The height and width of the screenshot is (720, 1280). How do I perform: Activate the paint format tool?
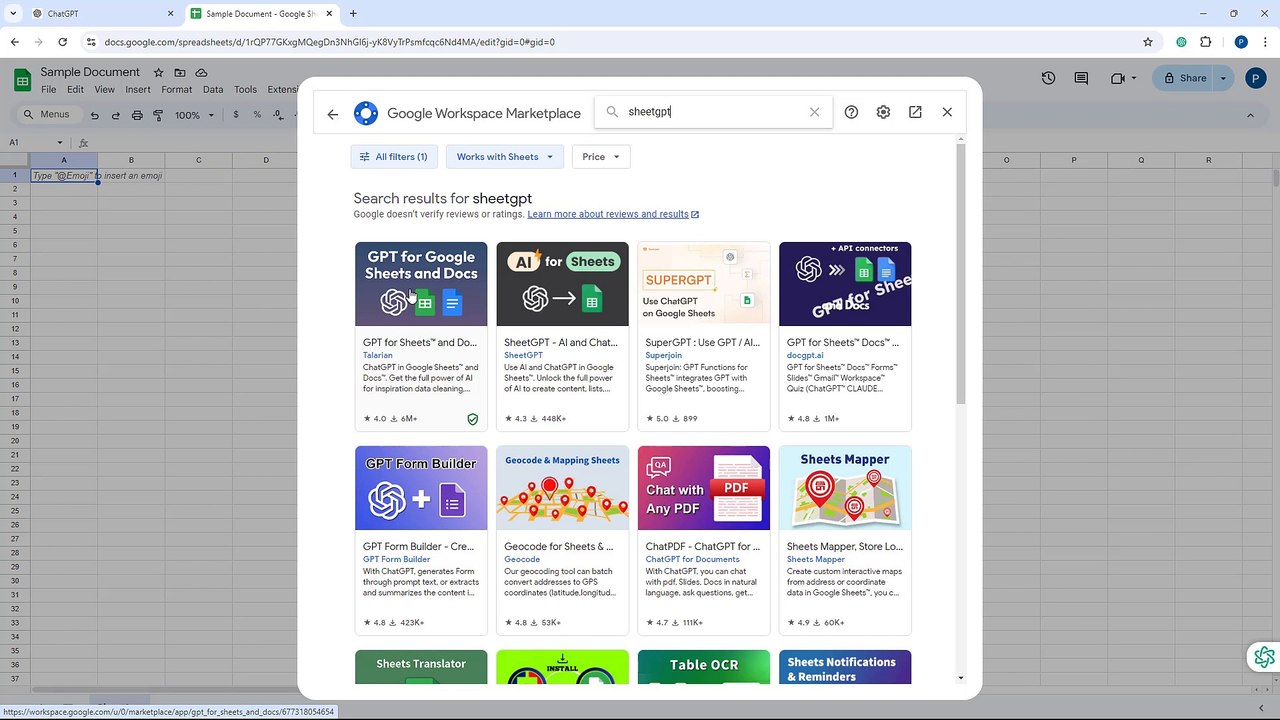158,115
